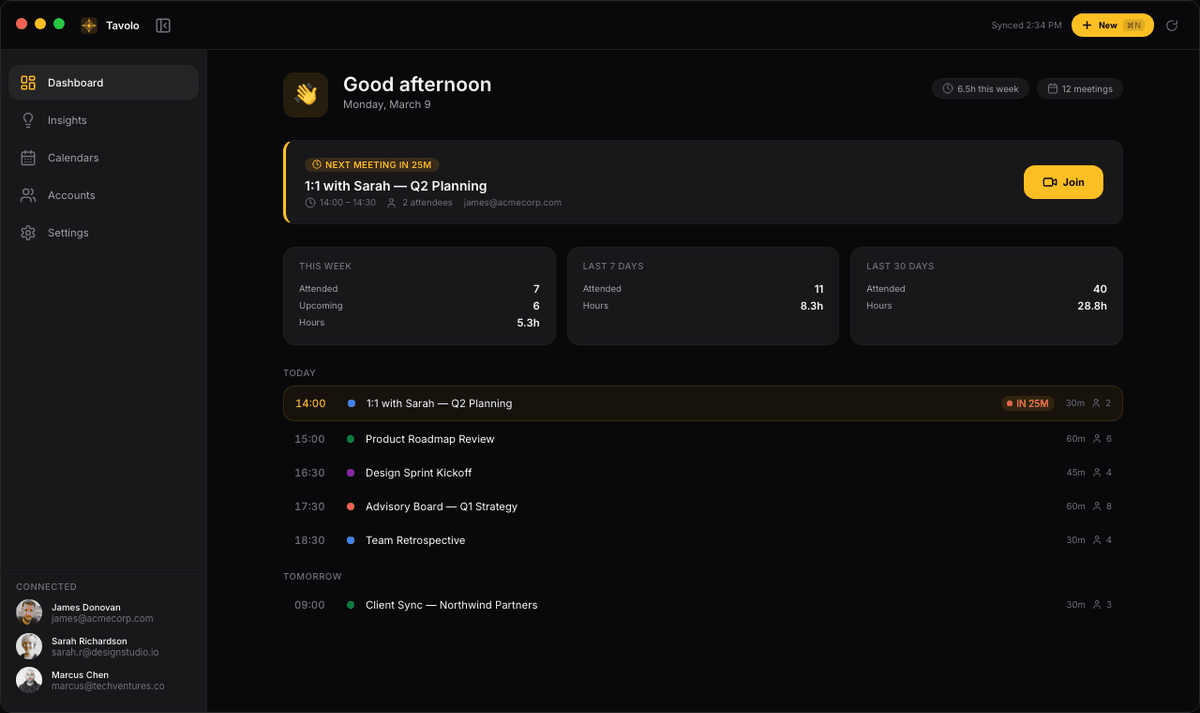Select the Dashboard grid icon in sidebar

[x=28, y=82]
